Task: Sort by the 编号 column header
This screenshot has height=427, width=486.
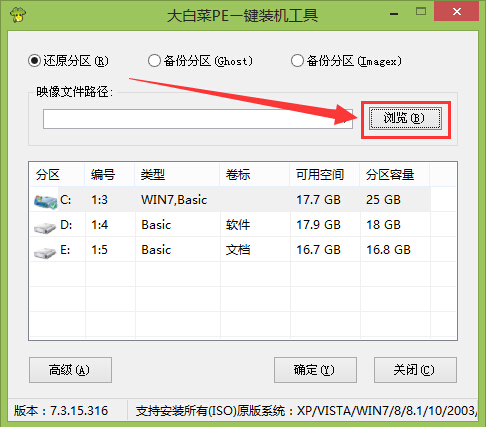Action: pos(110,175)
